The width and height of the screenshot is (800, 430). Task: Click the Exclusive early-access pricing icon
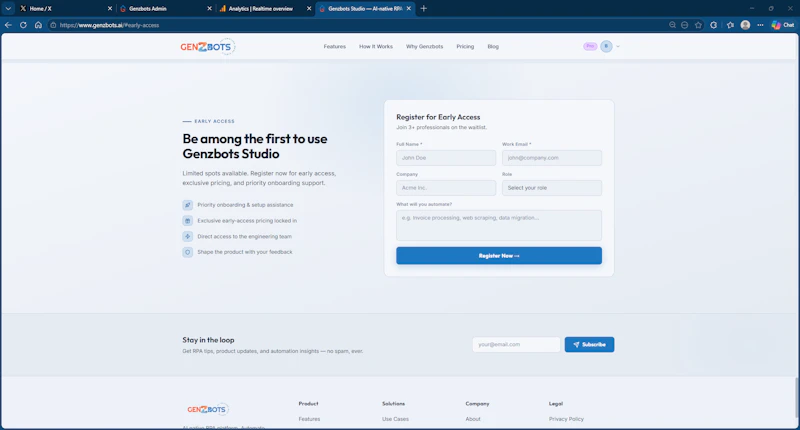[188, 221]
